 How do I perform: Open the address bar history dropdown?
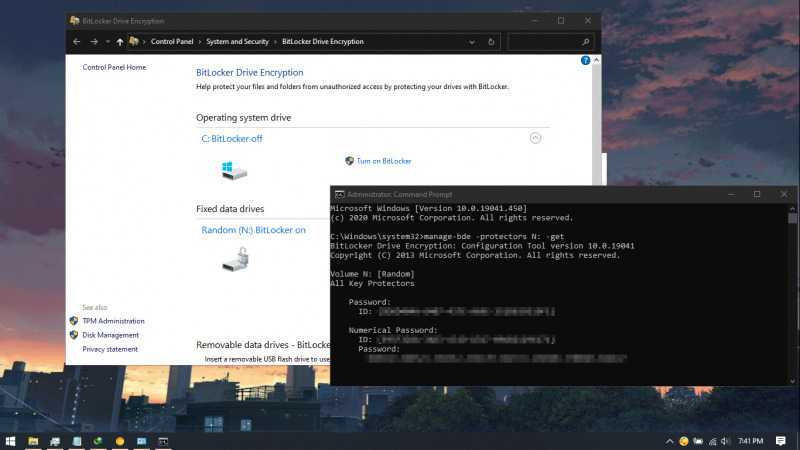tap(472, 42)
